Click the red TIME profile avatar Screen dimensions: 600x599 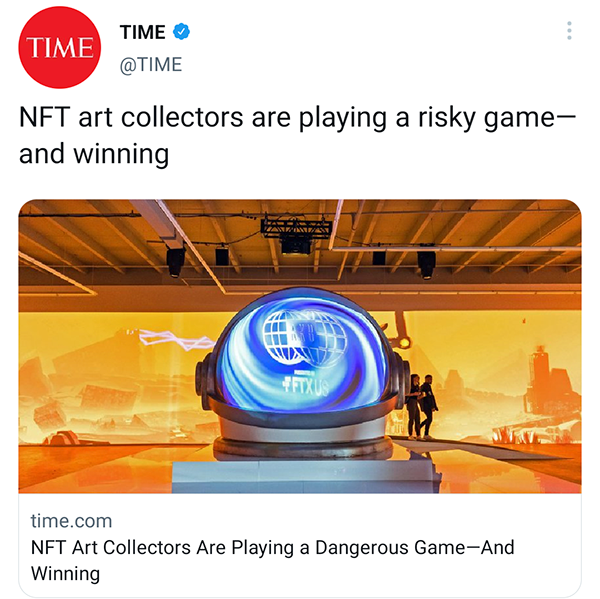(60, 47)
